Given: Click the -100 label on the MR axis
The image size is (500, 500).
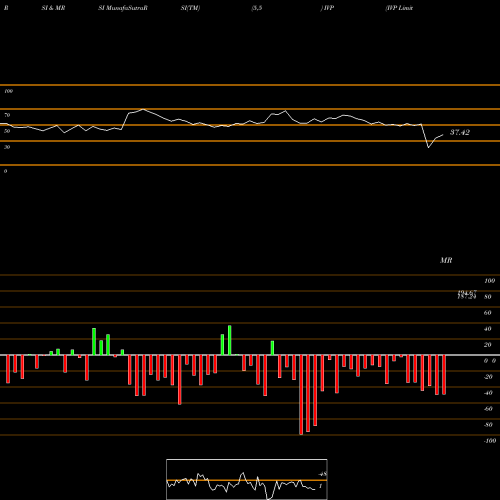Looking at the screenshot, I should pyautogui.click(x=490, y=441).
